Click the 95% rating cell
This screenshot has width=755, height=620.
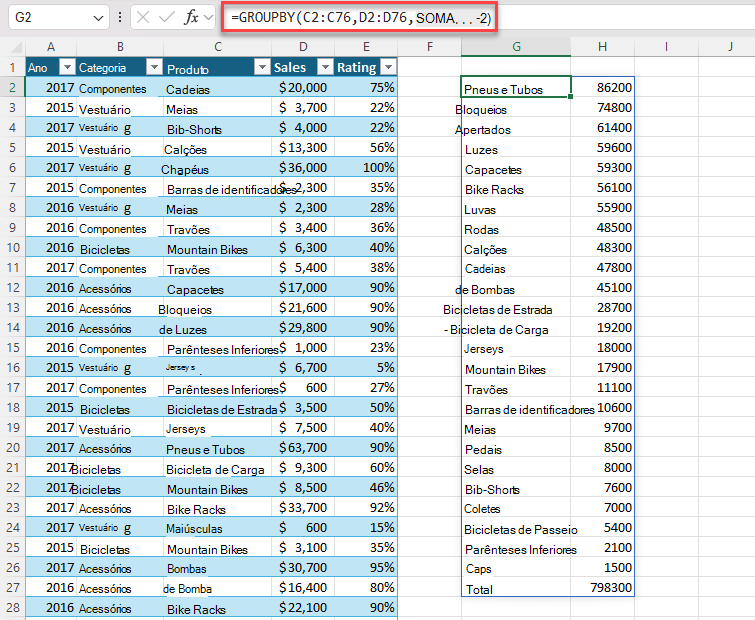click(x=366, y=568)
